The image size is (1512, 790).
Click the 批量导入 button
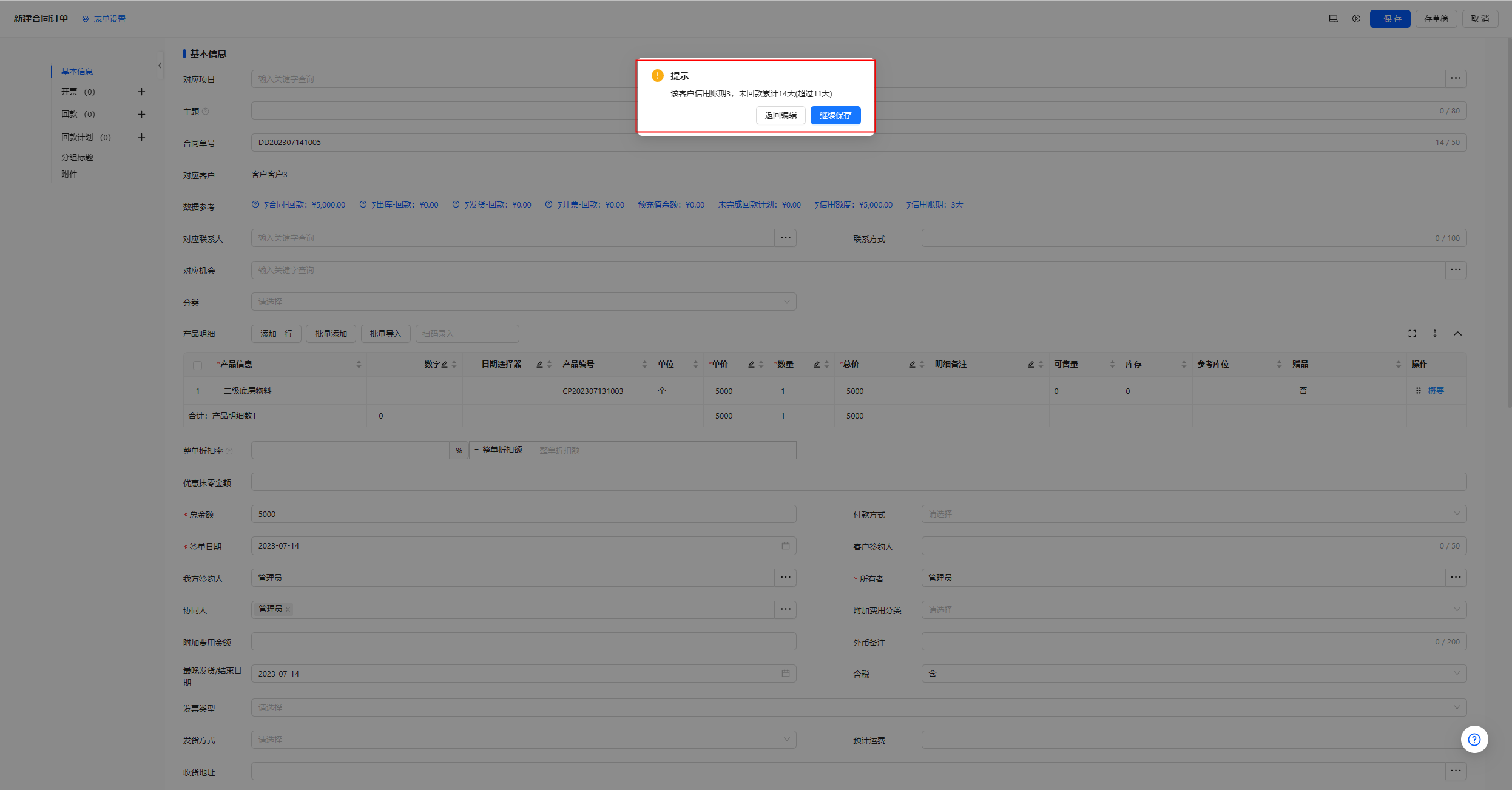[x=385, y=334]
